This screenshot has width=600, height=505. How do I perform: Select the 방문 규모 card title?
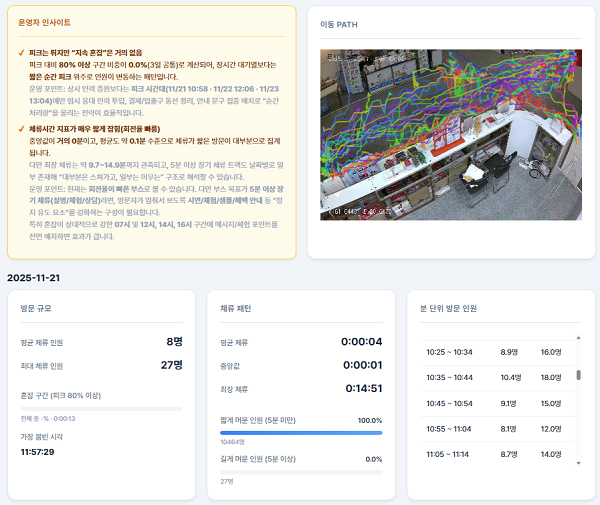[x=36, y=308]
